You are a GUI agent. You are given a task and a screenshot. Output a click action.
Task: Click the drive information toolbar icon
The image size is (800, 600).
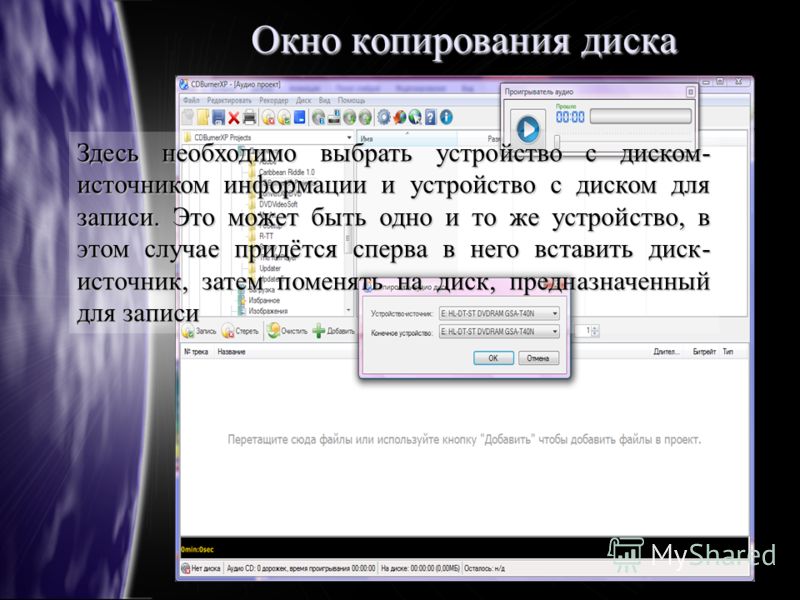click(x=334, y=117)
